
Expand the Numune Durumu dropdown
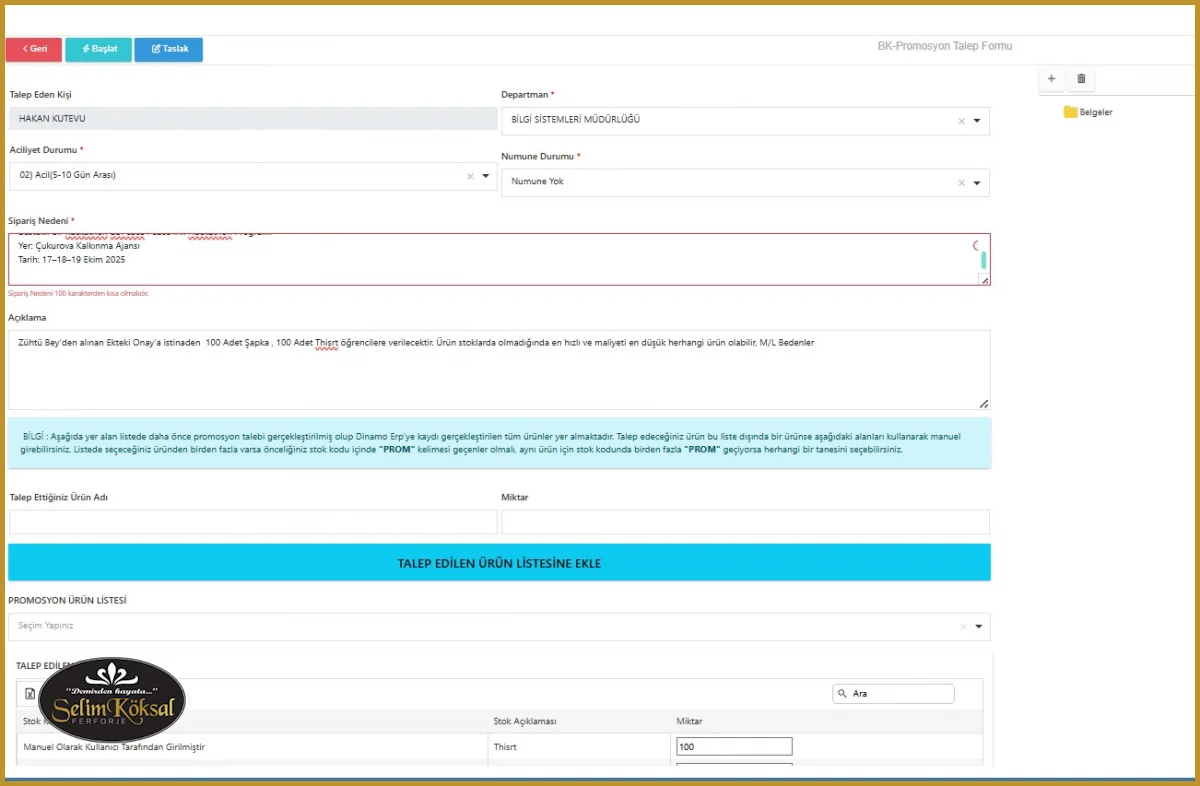tap(977, 183)
